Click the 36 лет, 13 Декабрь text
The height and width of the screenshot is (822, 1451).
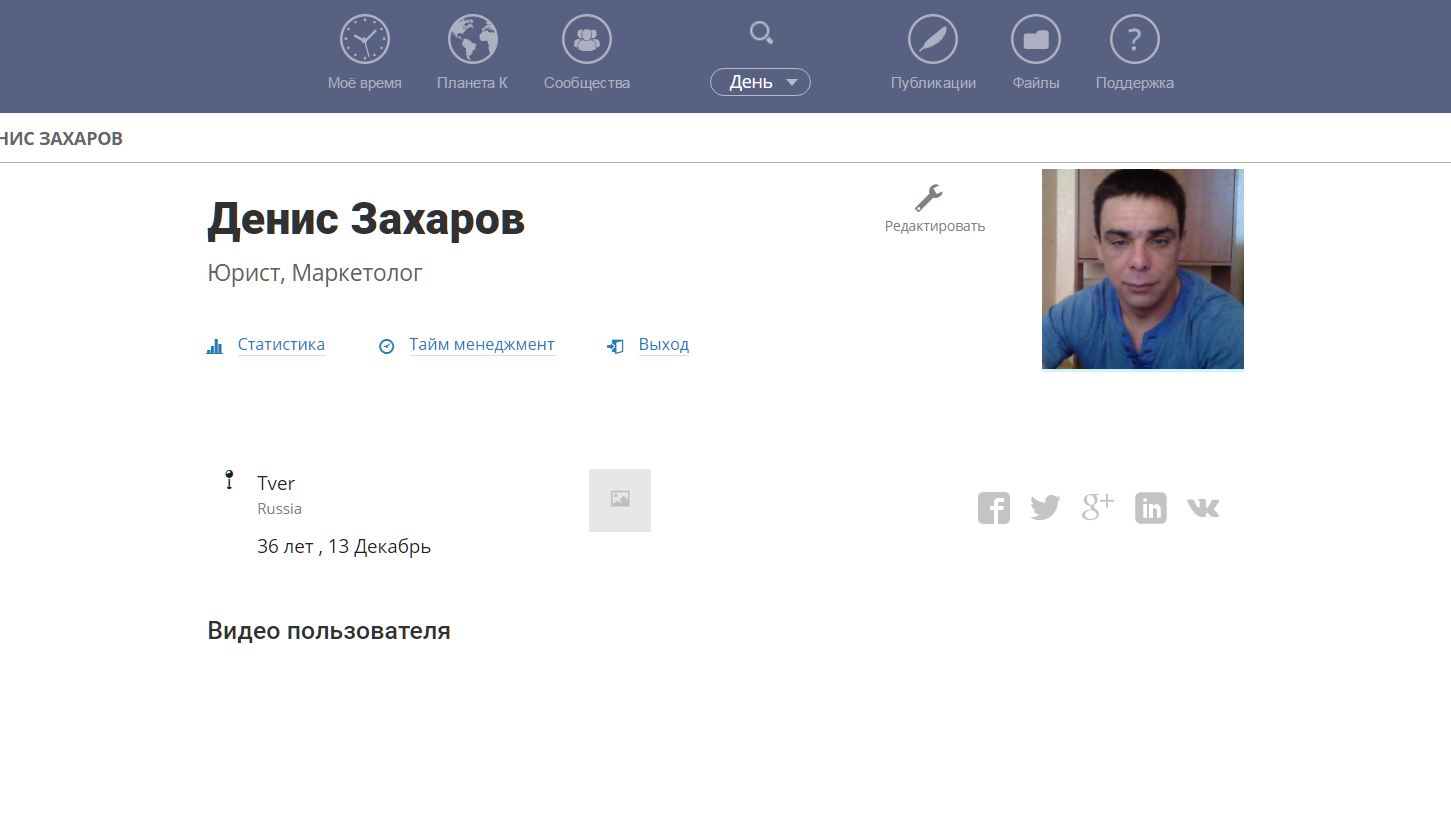(x=344, y=546)
